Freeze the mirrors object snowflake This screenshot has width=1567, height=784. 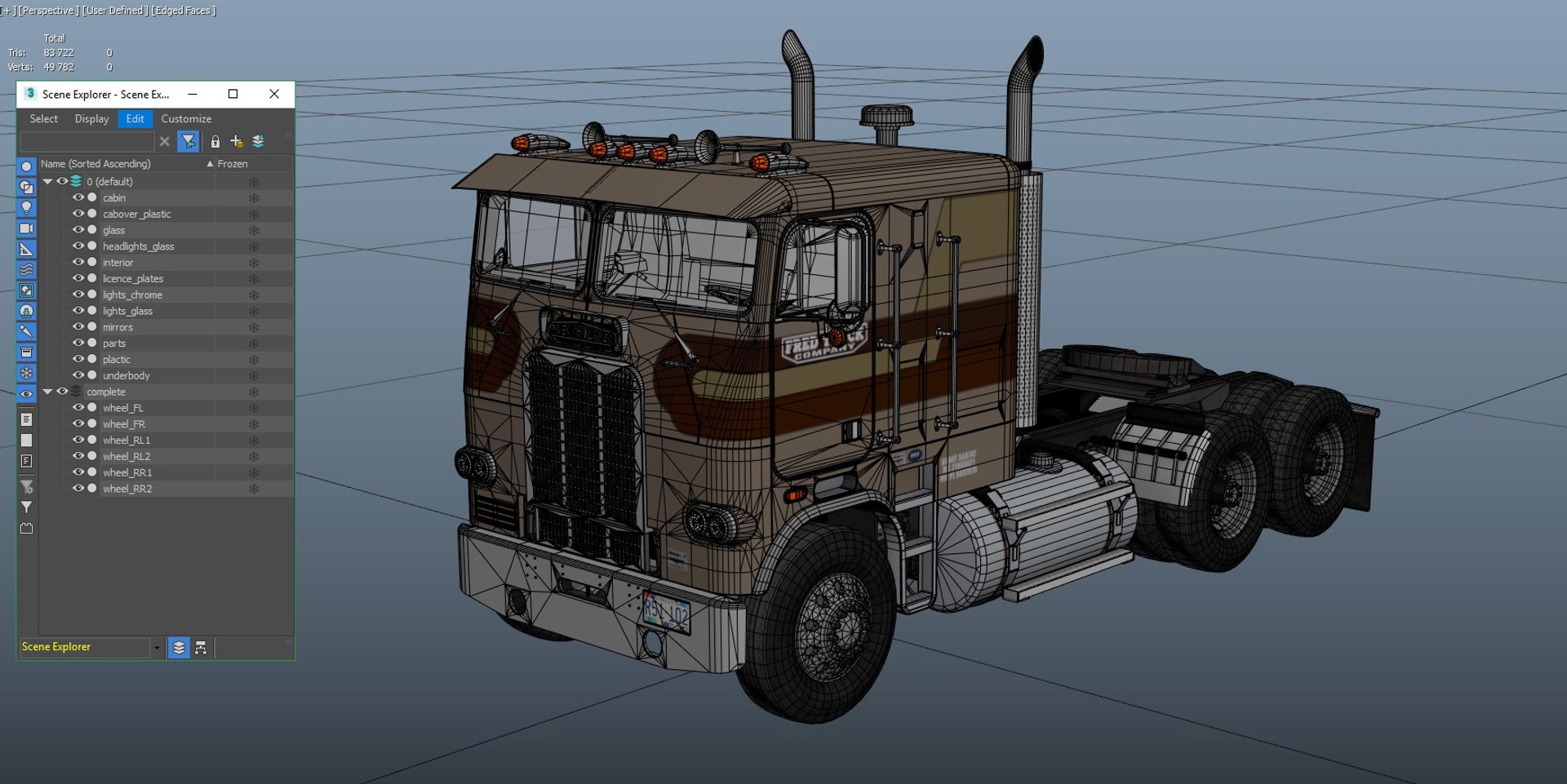click(254, 327)
